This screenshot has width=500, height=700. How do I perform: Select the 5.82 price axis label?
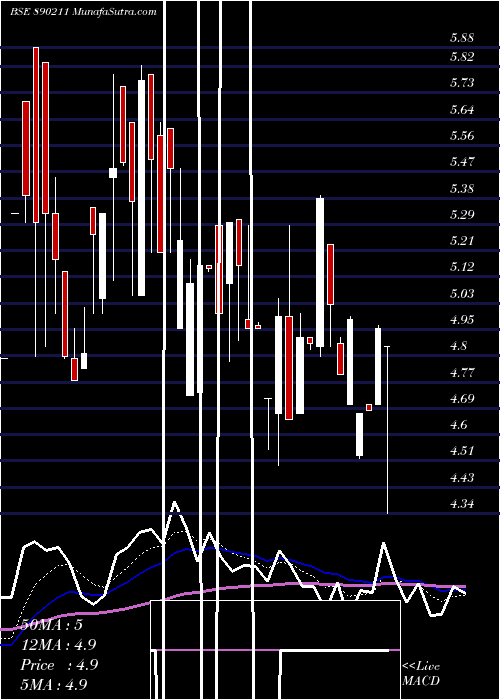tap(462, 57)
